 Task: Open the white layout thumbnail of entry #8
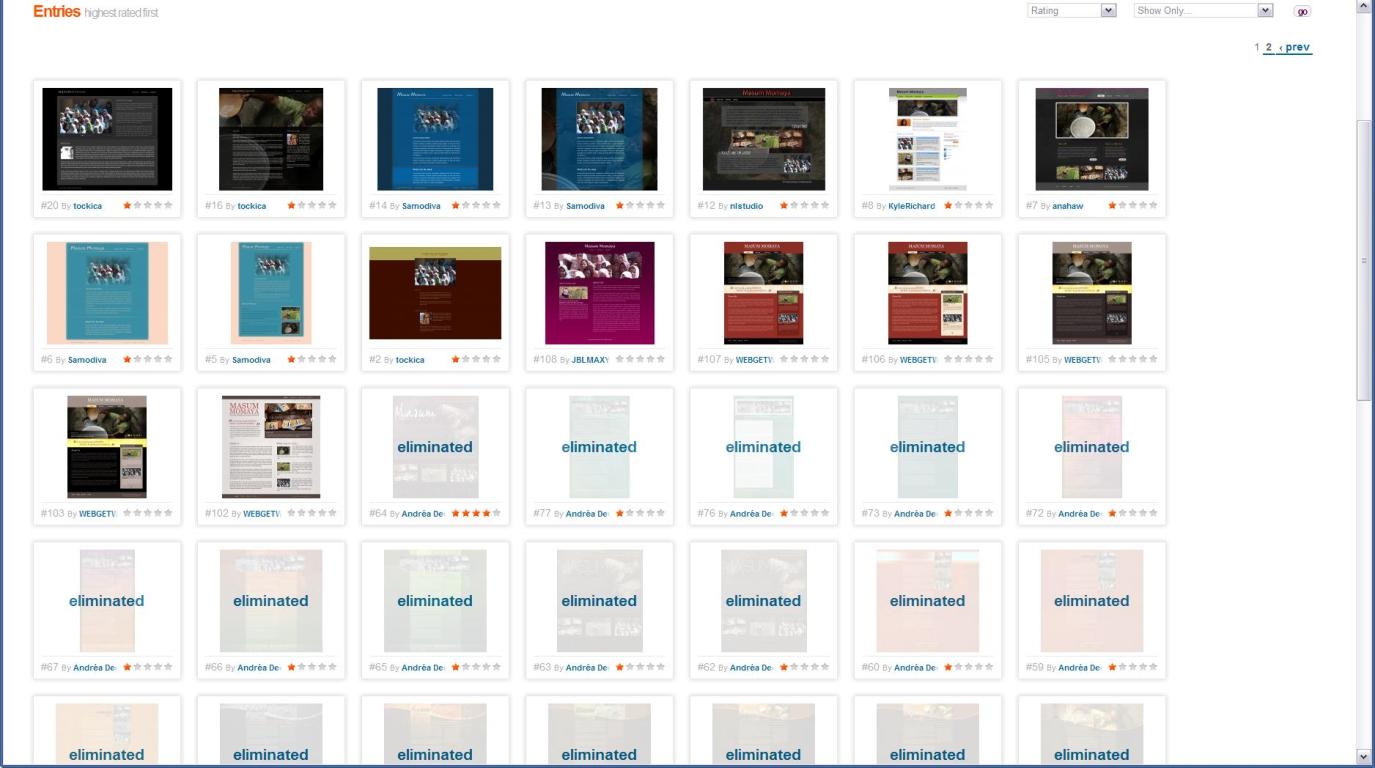[x=928, y=139]
